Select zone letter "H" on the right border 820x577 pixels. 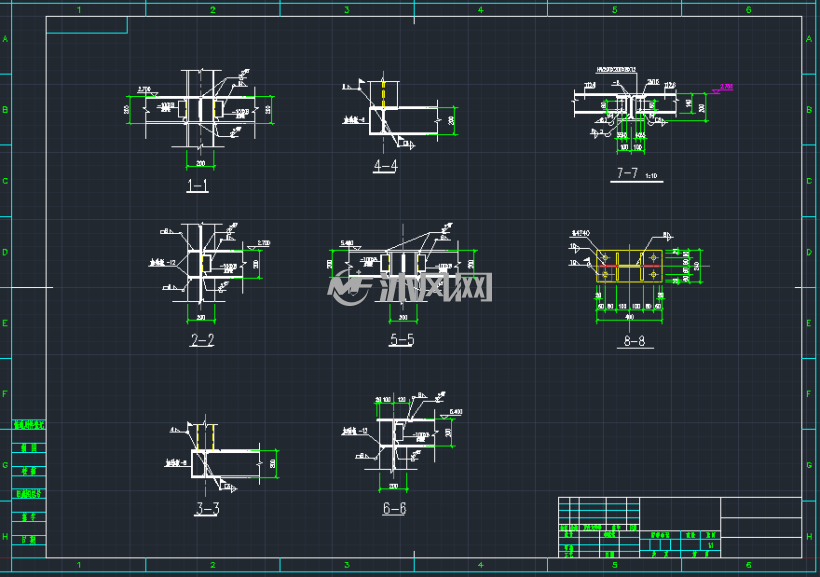tap(809, 537)
